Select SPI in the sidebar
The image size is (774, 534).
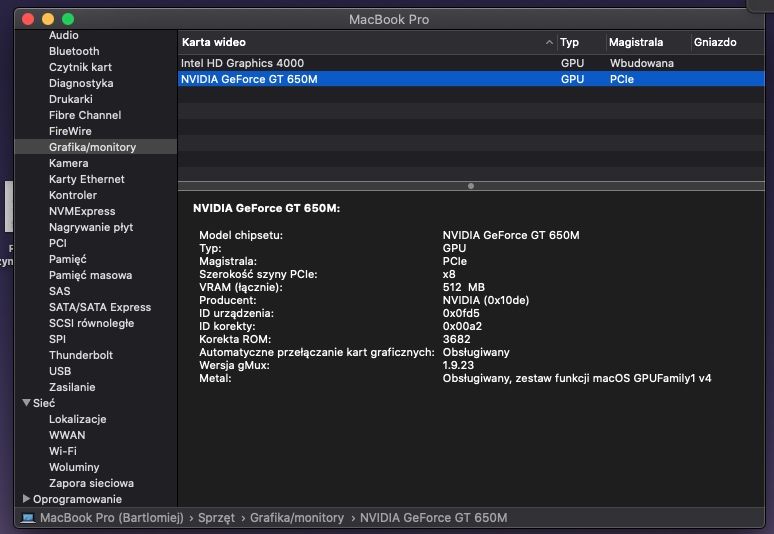pyautogui.click(x=57, y=339)
